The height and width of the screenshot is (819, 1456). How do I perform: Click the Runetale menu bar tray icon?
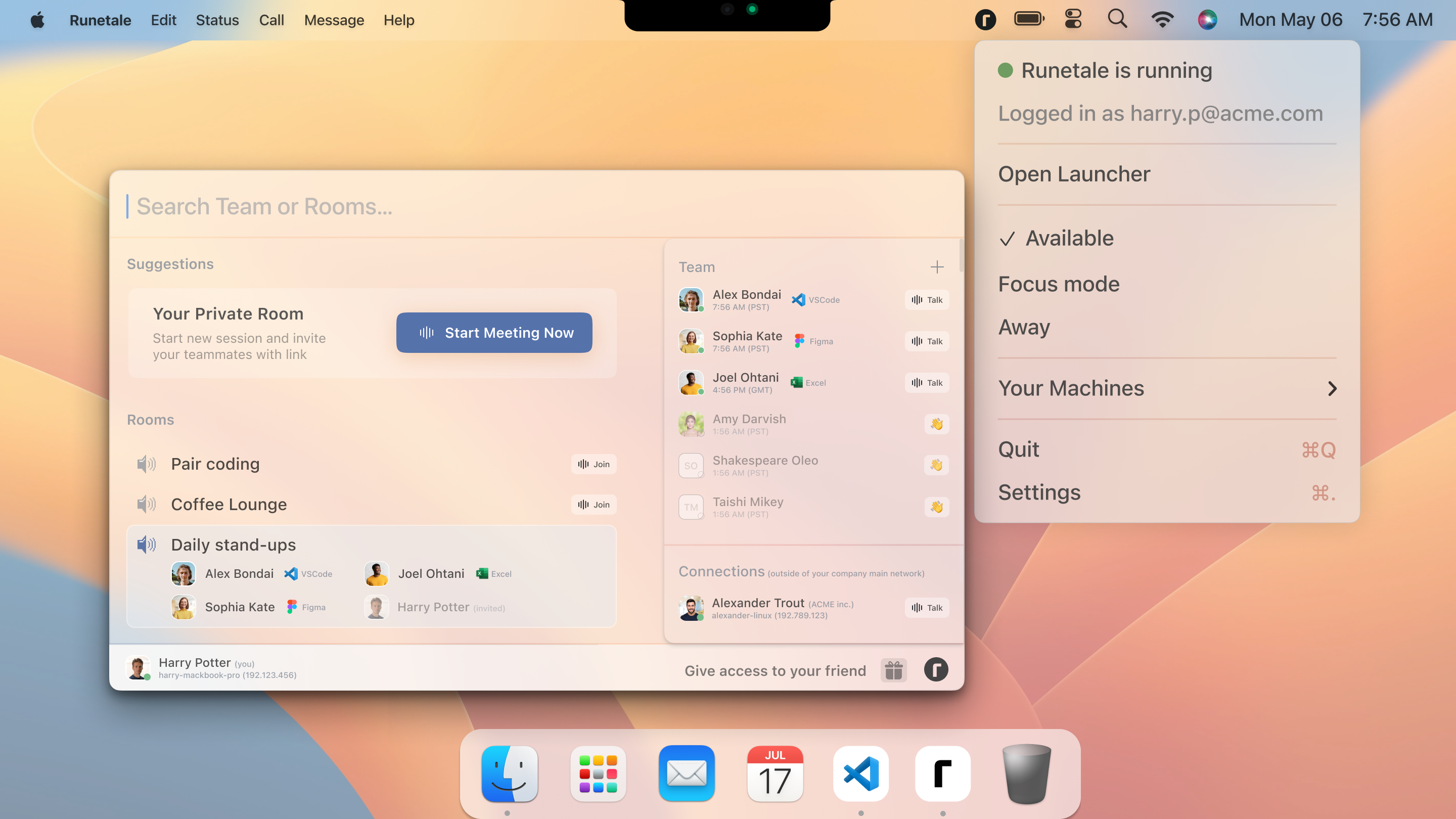(985, 20)
